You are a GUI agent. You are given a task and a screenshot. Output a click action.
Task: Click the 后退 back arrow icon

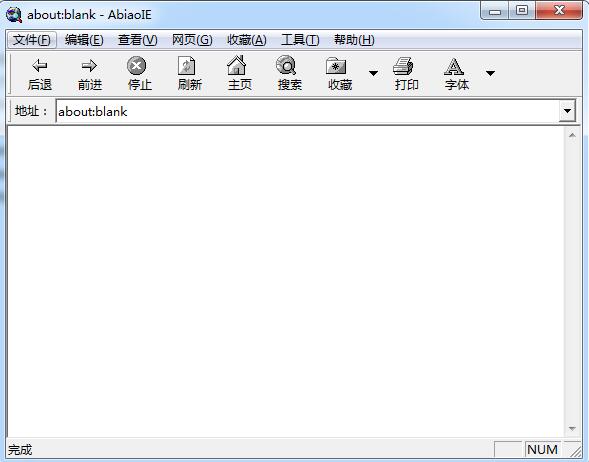click(39, 66)
